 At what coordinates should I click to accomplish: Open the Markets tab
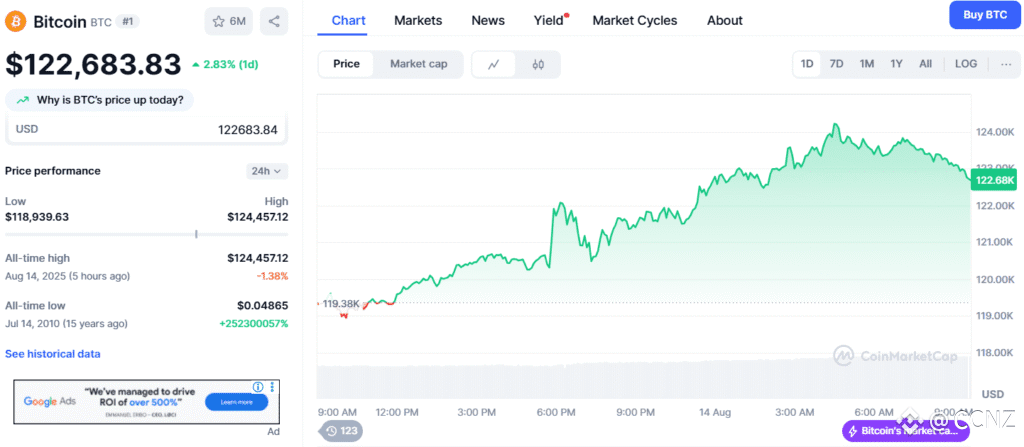click(x=418, y=21)
